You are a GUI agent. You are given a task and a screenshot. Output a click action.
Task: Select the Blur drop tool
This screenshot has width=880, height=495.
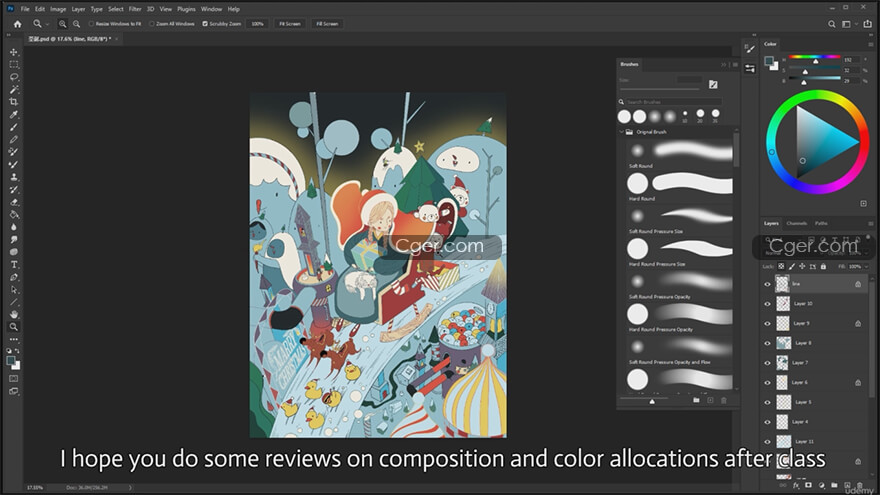click(x=13, y=227)
